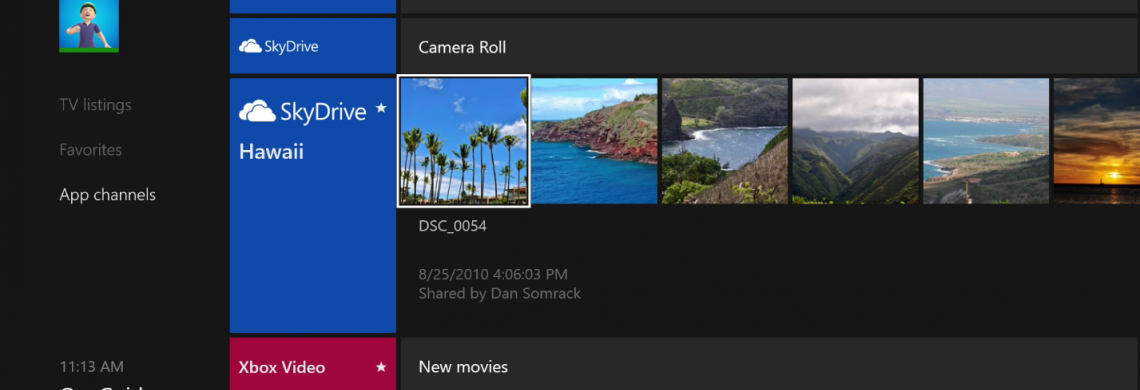Screen dimensions: 1140x390
Task: Click the user avatar picture
Action: point(89,25)
